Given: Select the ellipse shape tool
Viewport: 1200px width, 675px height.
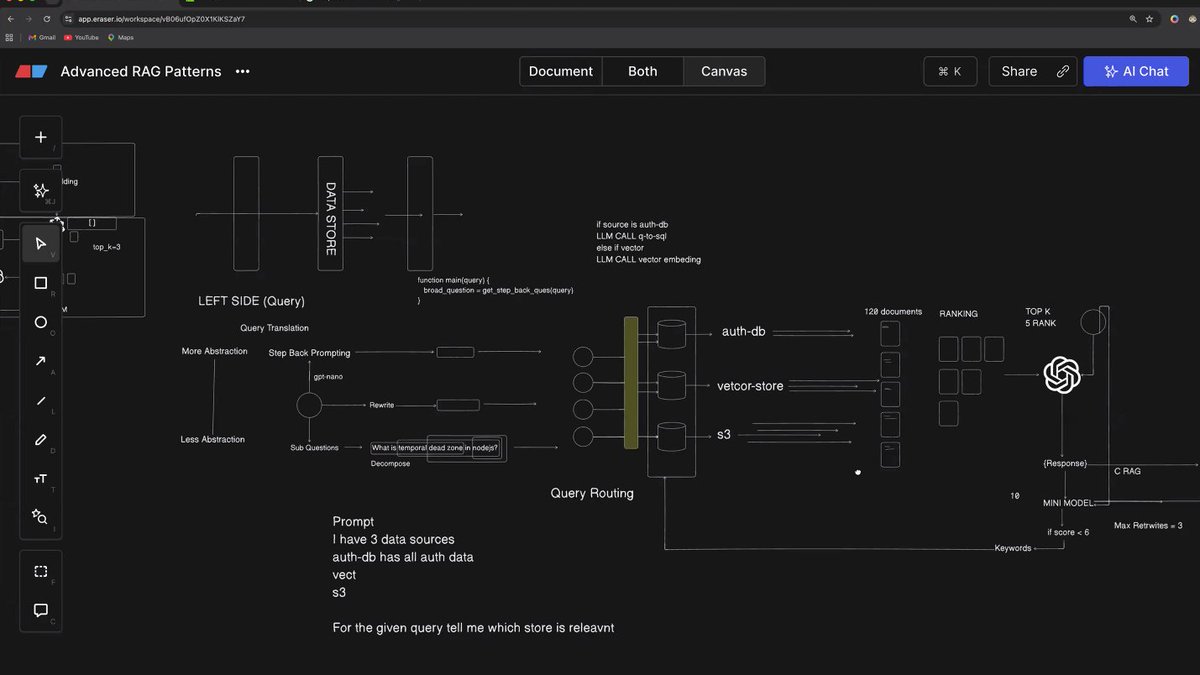Looking at the screenshot, I should (x=41, y=322).
